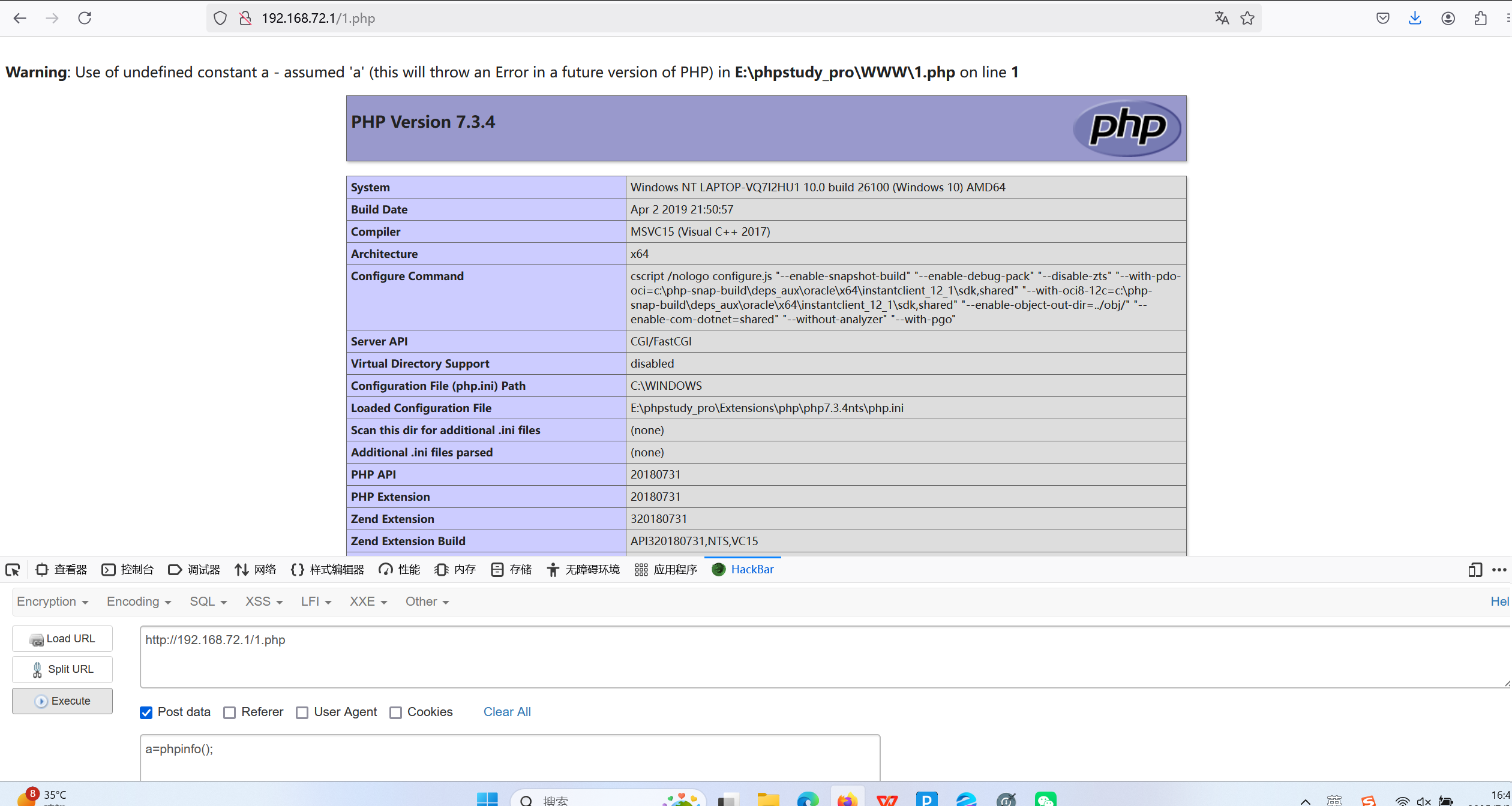Expand the Encryption dropdown
This screenshot has width=1512, height=806.
(53, 602)
